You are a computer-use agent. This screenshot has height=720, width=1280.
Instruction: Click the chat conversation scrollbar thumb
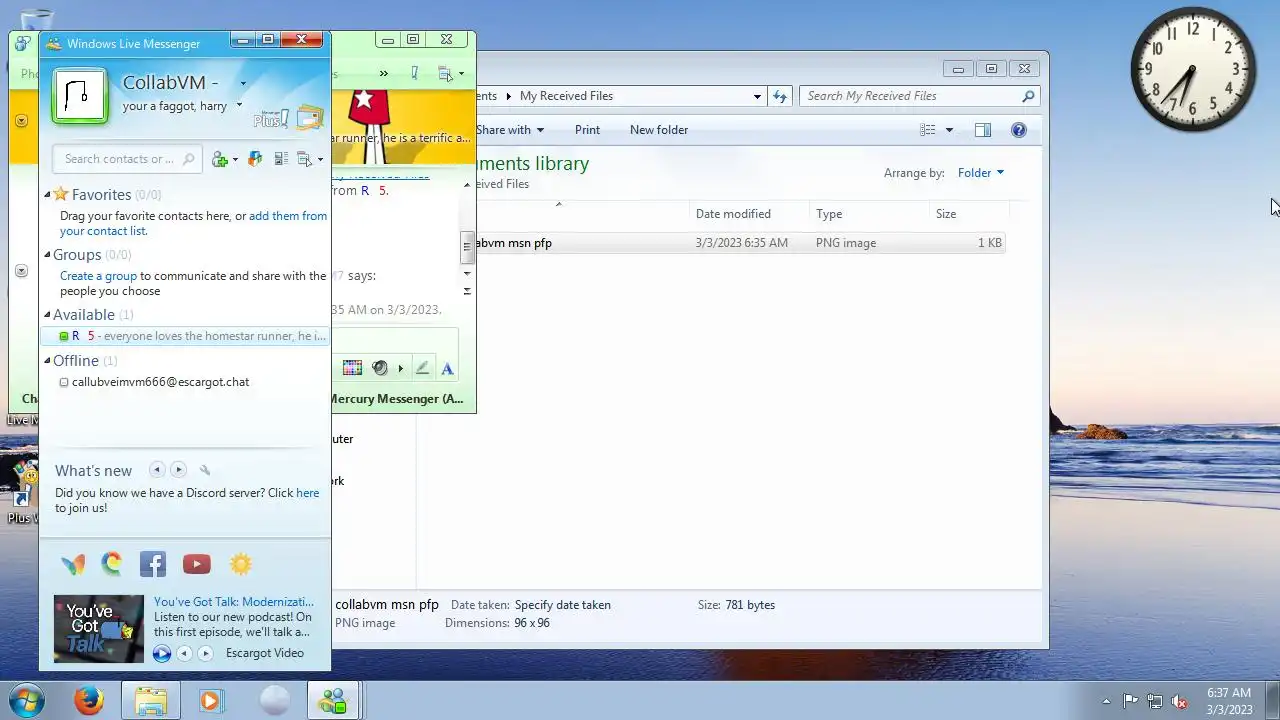click(x=466, y=248)
